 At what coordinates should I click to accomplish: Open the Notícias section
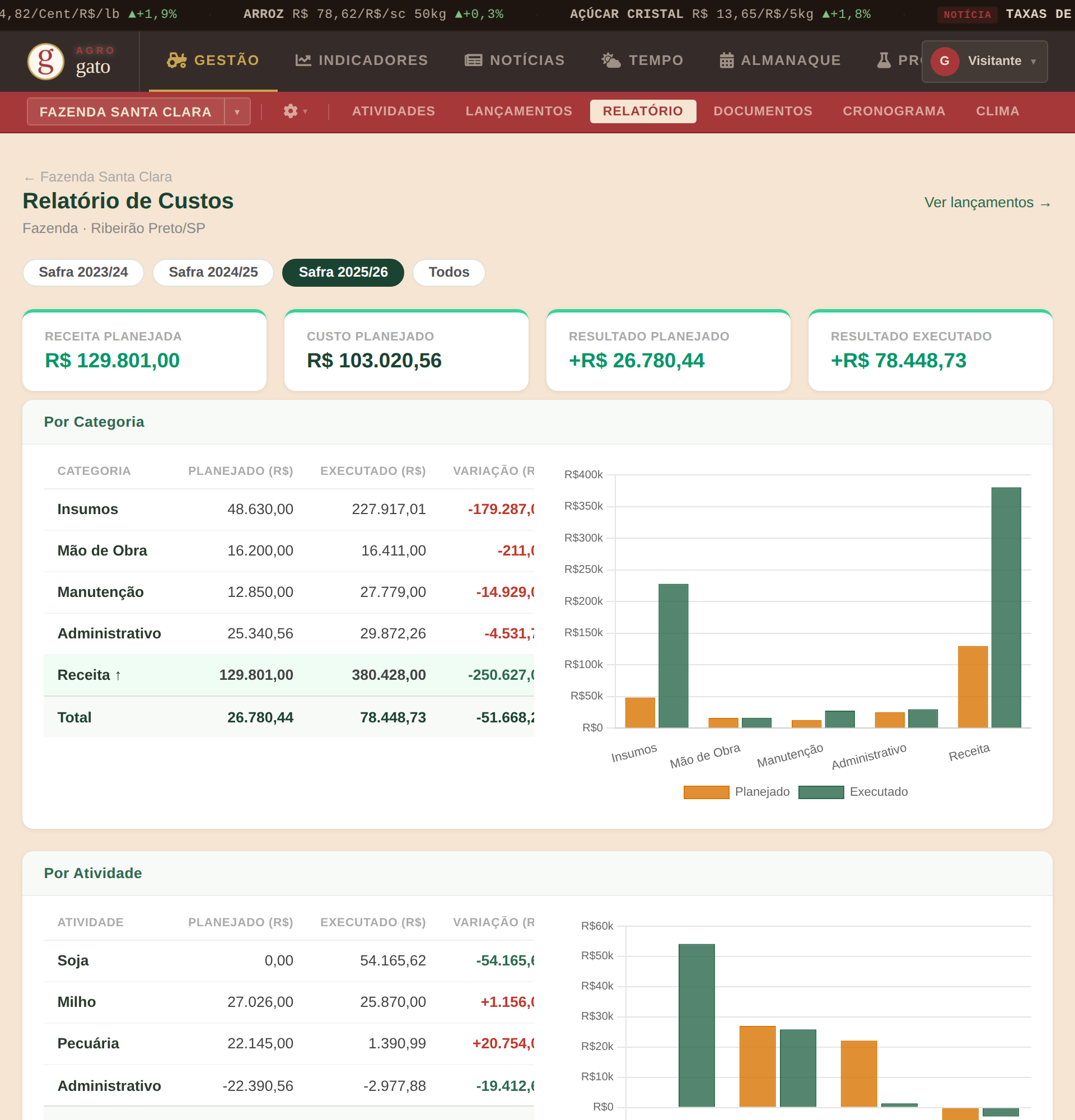pos(515,60)
